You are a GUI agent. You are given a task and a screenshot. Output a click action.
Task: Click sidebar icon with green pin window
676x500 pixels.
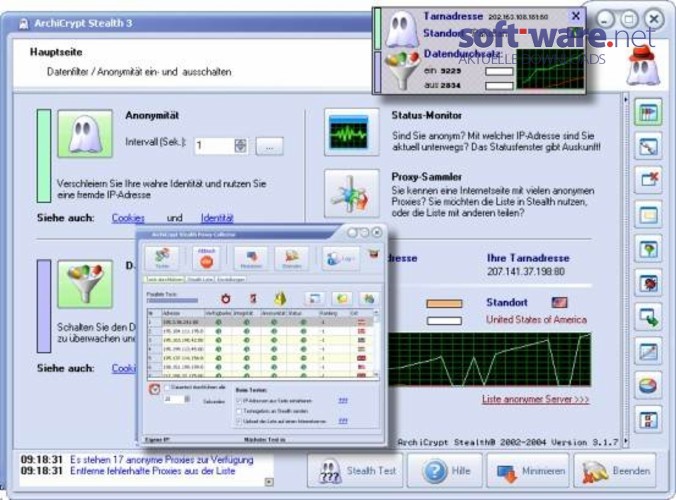(648, 249)
